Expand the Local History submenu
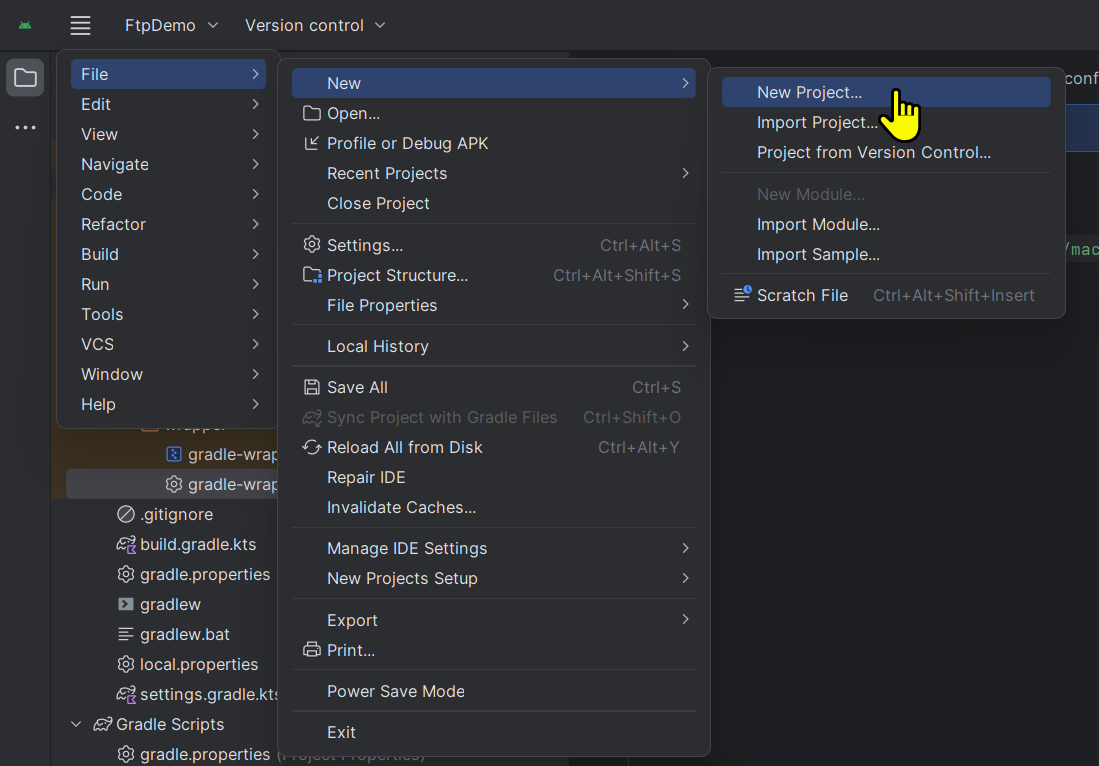The height and width of the screenshot is (766, 1099). [493, 346]
